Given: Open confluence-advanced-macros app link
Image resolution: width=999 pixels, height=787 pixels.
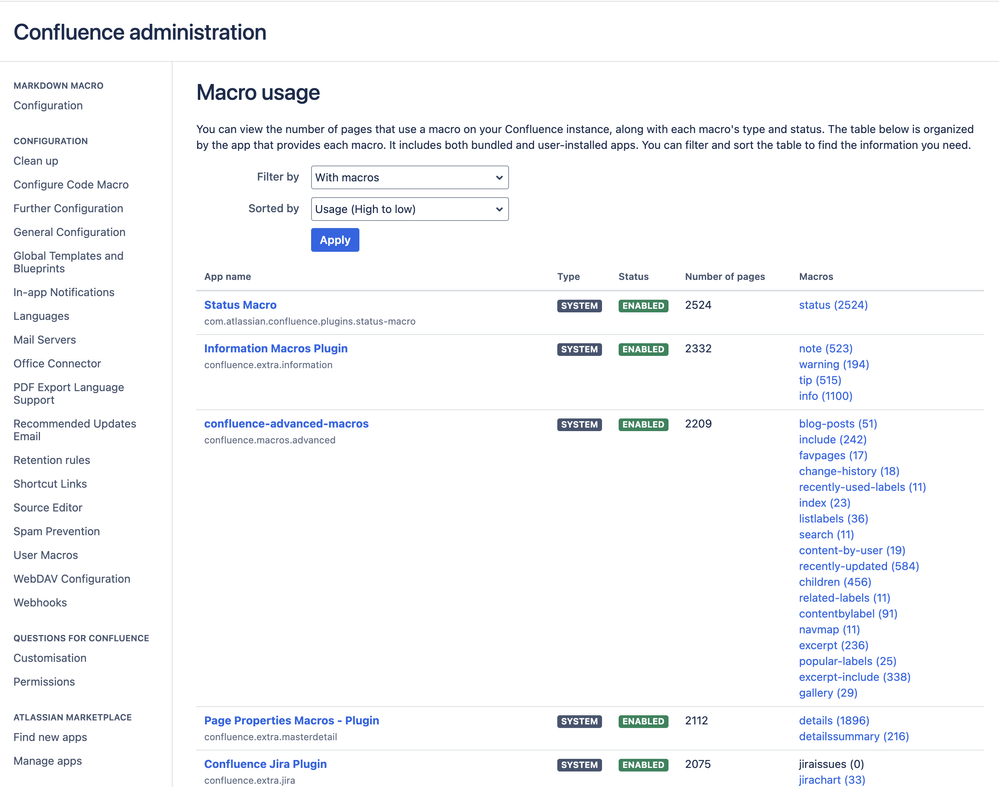Looking at the screenshot, I should pyautogui.click(x=286, y=424).
